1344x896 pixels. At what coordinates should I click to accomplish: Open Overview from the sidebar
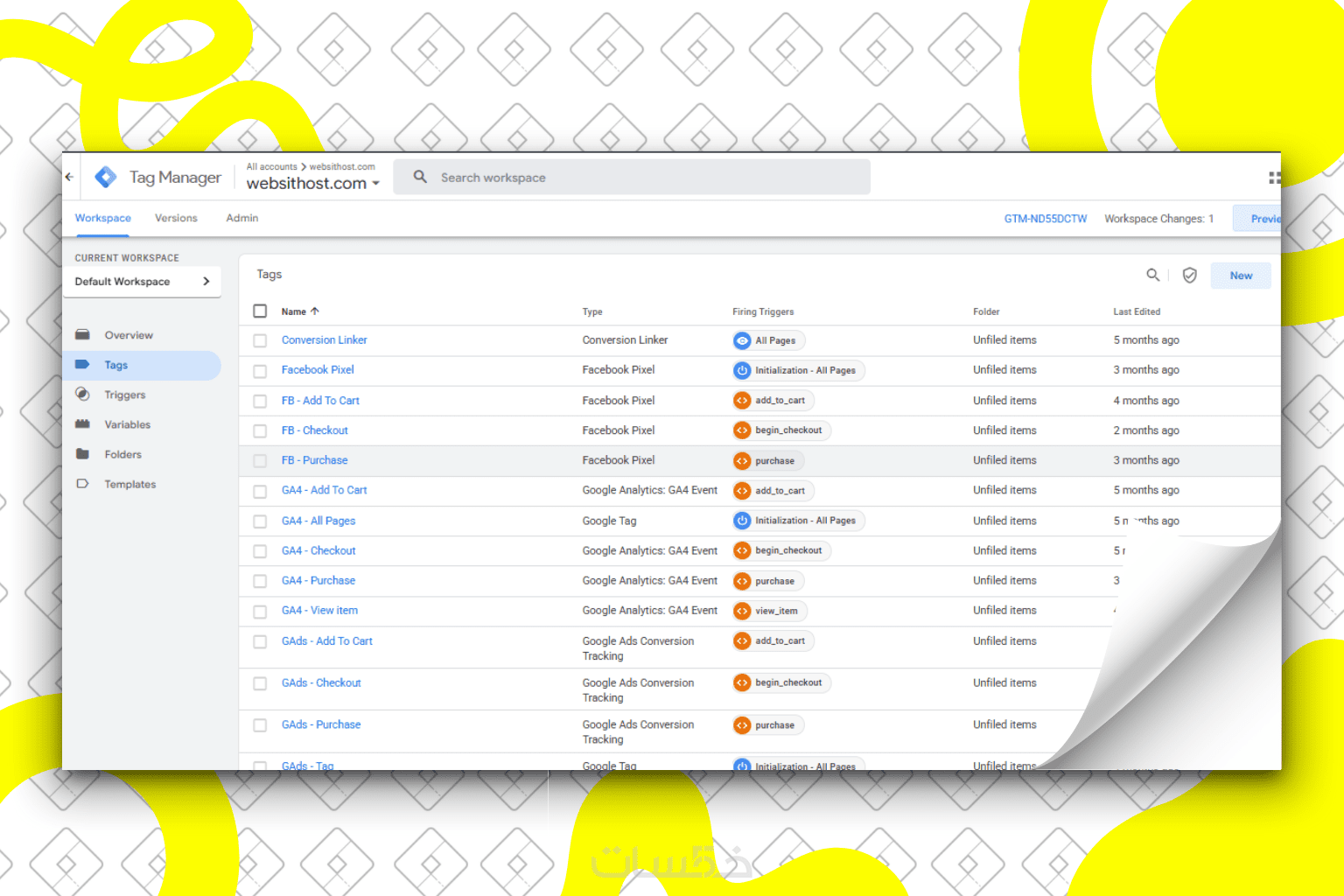point(129,335)
